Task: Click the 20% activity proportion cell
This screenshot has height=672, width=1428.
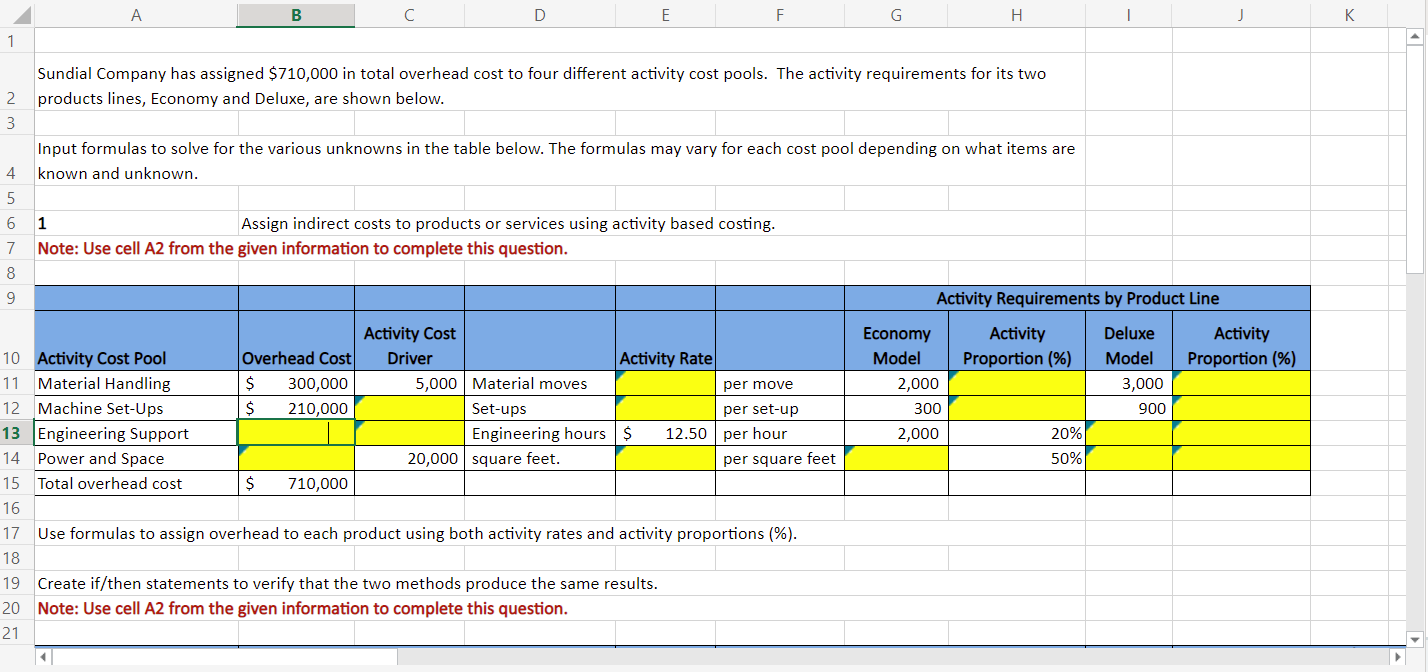Action: [1016, 433]
